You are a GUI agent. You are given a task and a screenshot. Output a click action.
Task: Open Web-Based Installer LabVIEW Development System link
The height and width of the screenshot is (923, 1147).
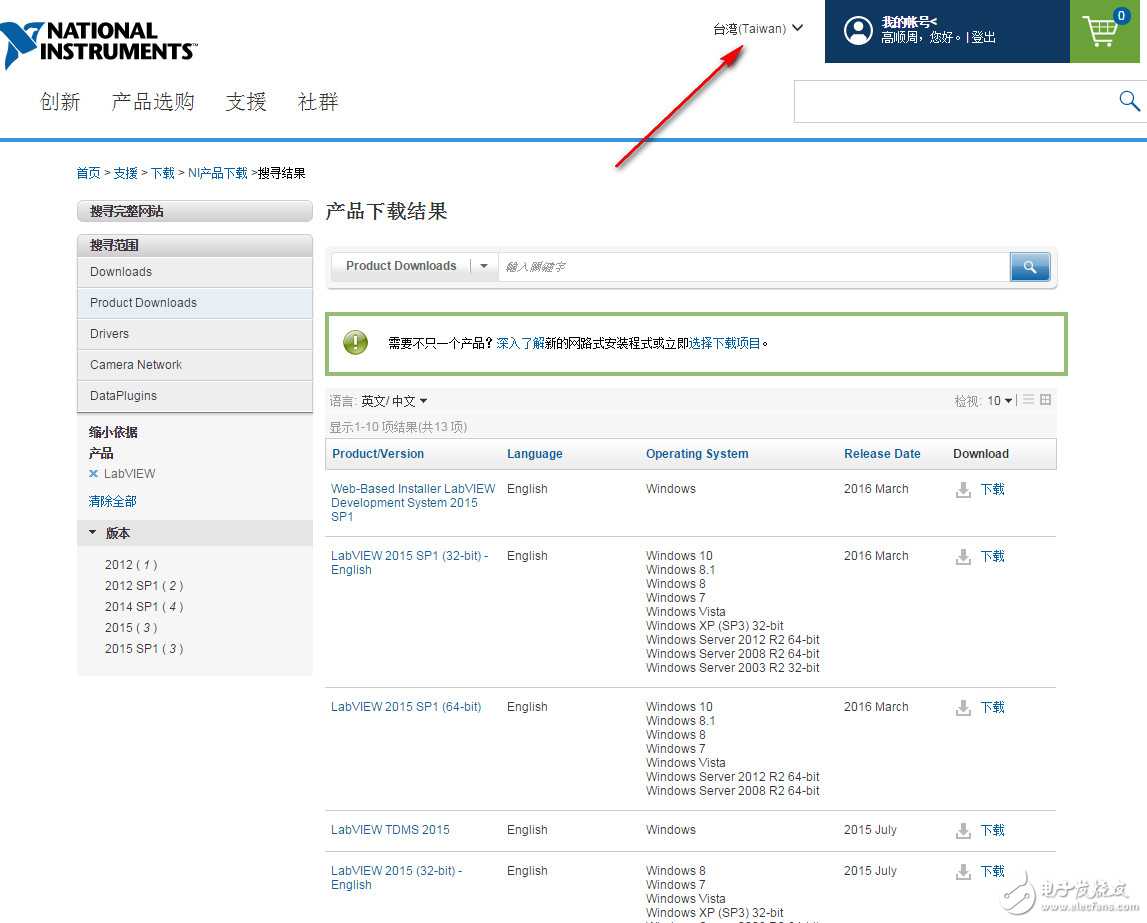[x=413, y=502]
